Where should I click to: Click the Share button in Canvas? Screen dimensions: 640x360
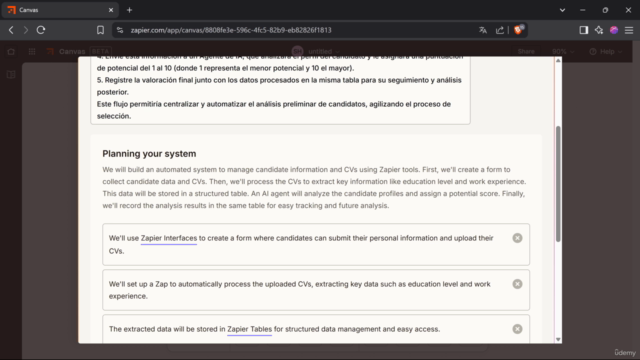[526, 51]
